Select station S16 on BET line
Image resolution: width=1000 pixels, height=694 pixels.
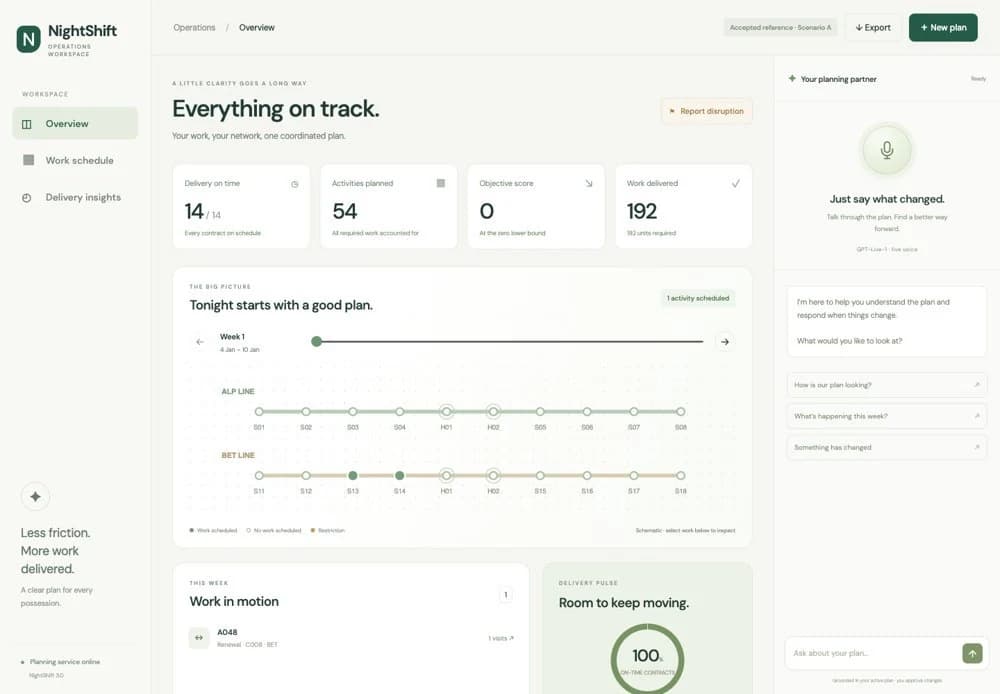coord(587,475)
